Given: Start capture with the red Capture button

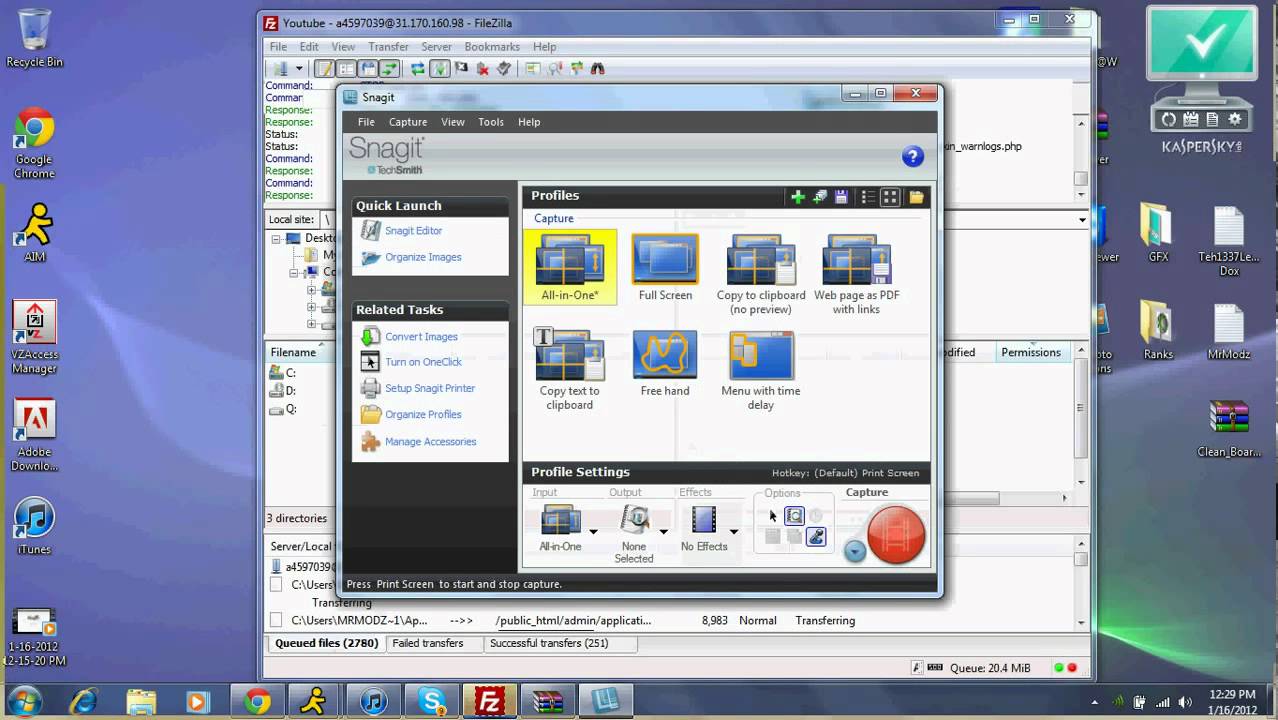Looking at the screenshot, I should (x=896, y=534).
